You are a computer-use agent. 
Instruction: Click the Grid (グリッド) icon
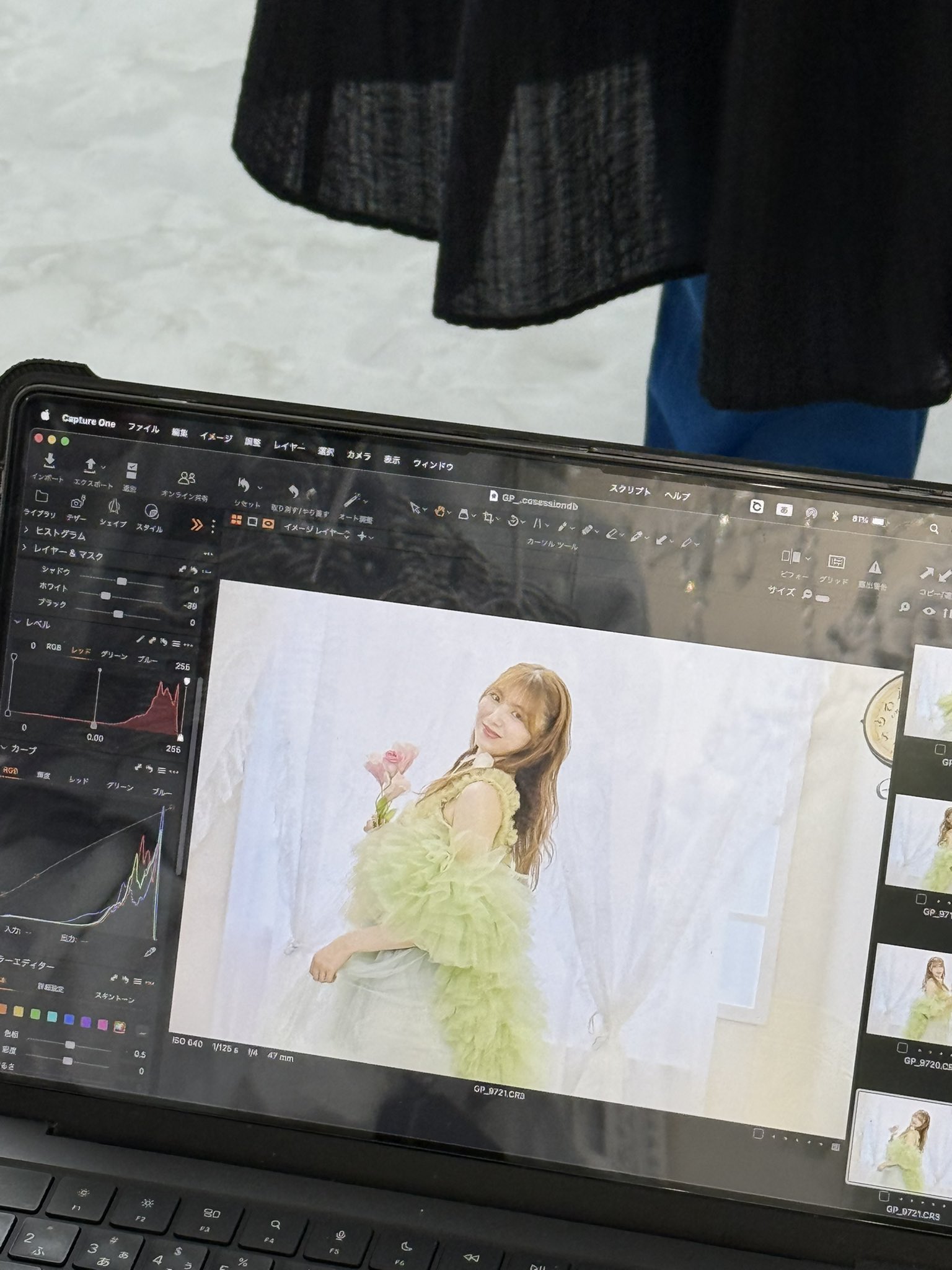pos(836,562)
